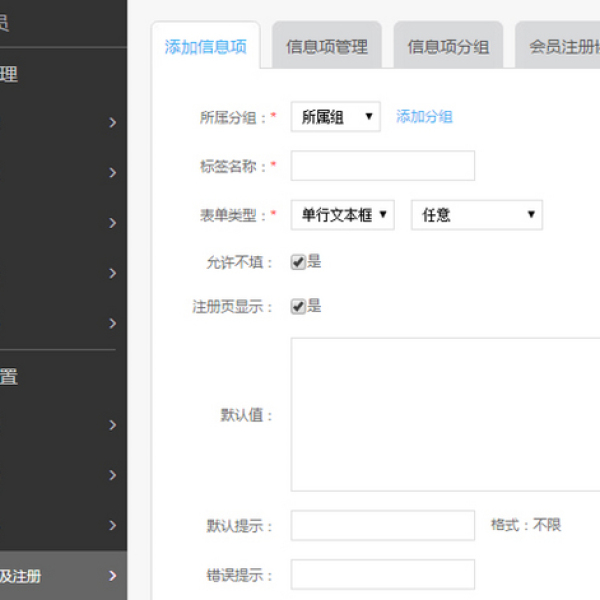Click fifth chevron under the 理 sidebar section

coord(113,323)
